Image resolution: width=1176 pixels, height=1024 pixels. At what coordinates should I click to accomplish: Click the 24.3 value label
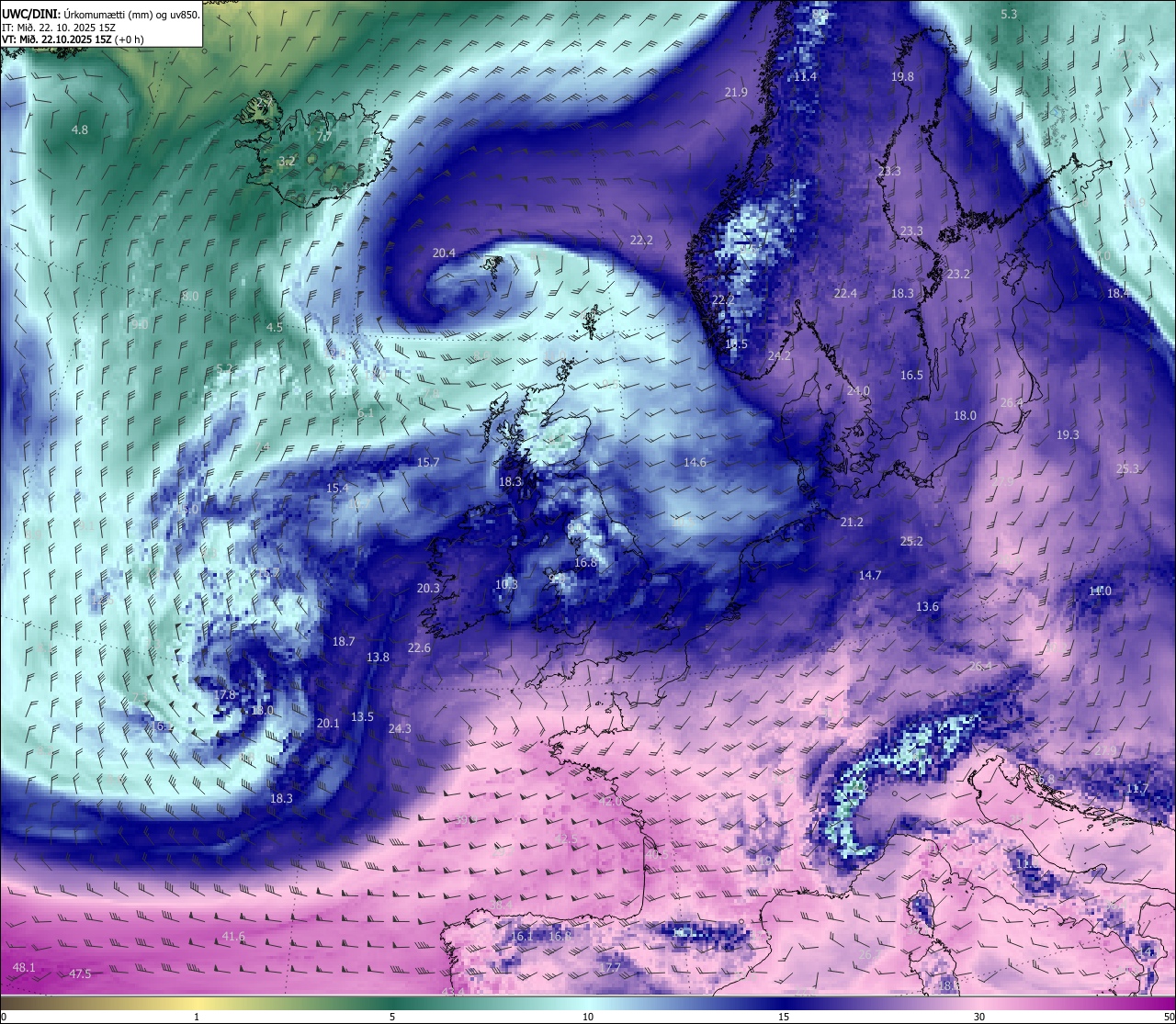tap(400, 729)
